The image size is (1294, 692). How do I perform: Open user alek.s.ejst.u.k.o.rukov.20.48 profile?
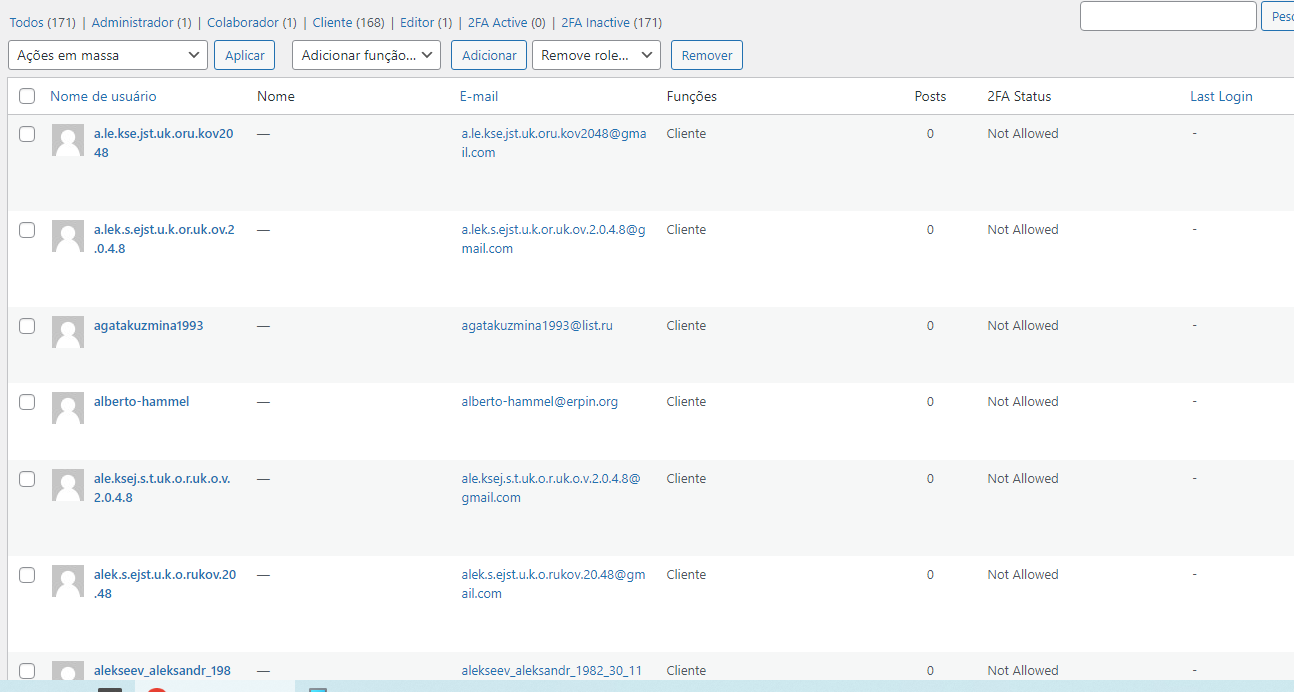point(165,584)
